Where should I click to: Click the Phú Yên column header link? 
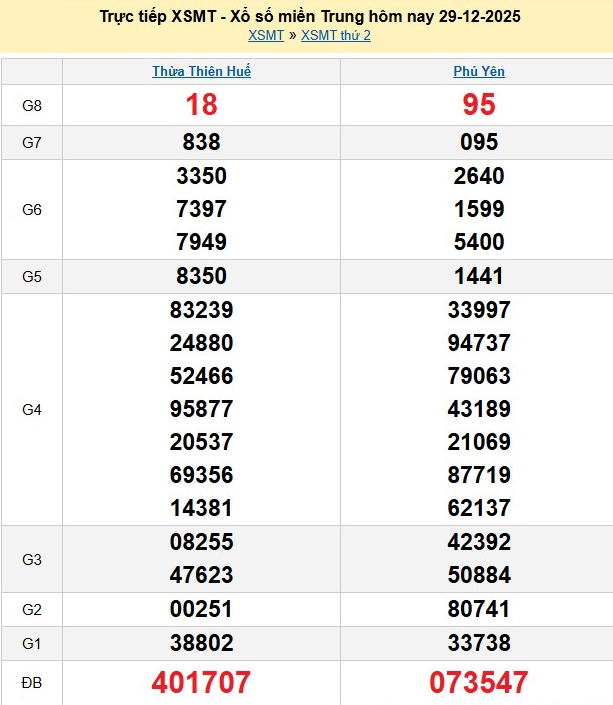click(x=479, y=72)
